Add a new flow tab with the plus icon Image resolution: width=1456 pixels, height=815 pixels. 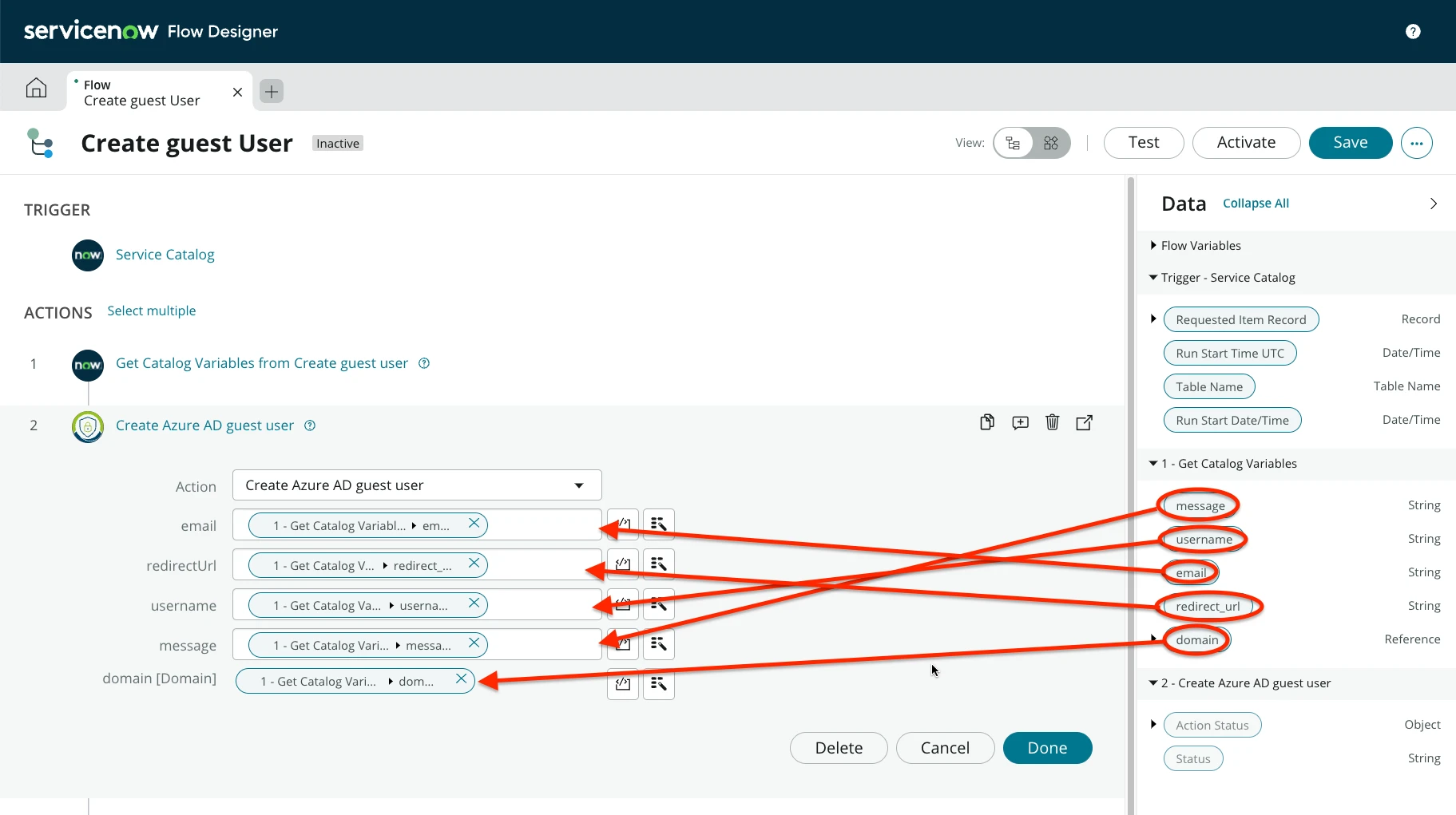271,91
